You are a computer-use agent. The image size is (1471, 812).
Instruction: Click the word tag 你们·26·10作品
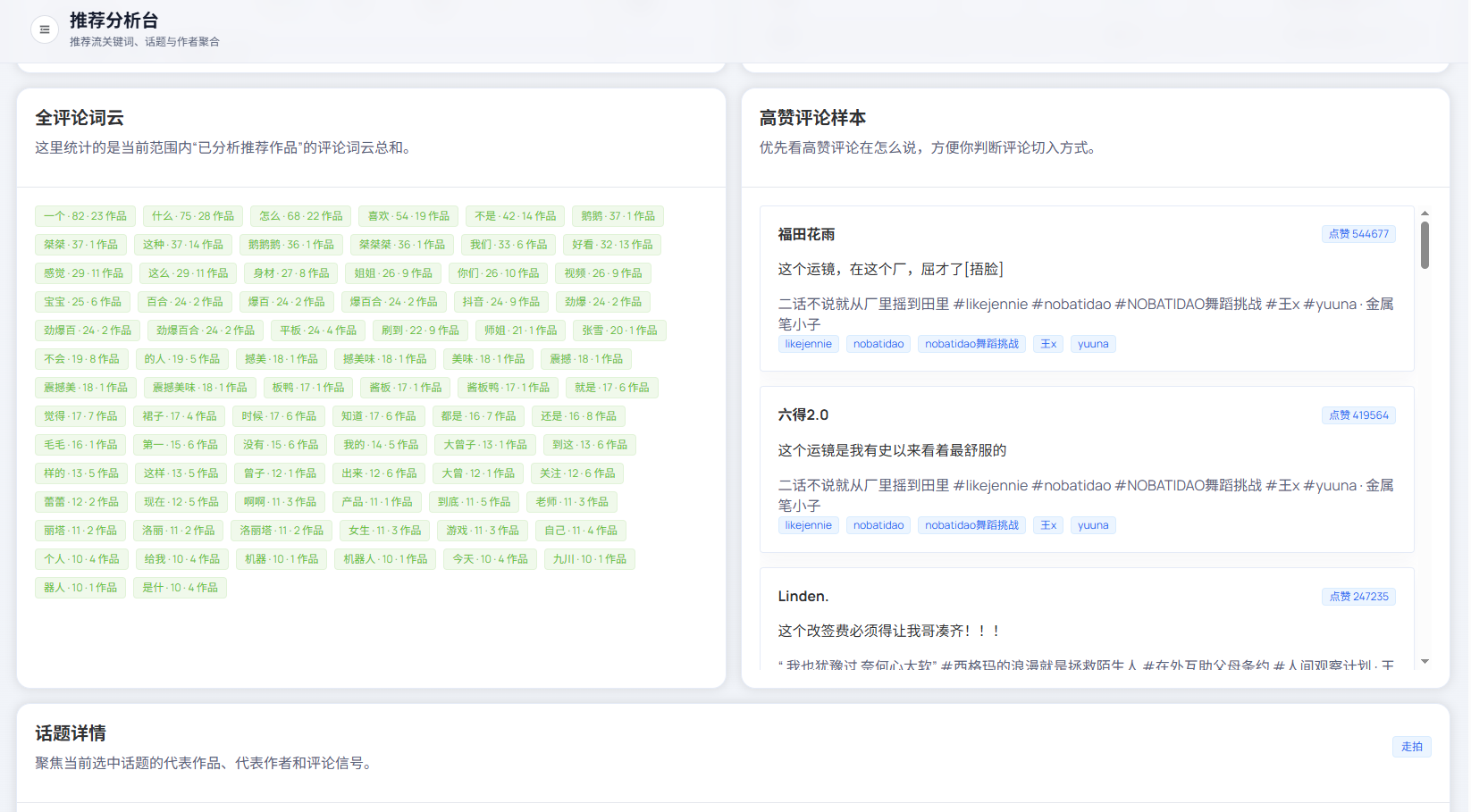498,273
